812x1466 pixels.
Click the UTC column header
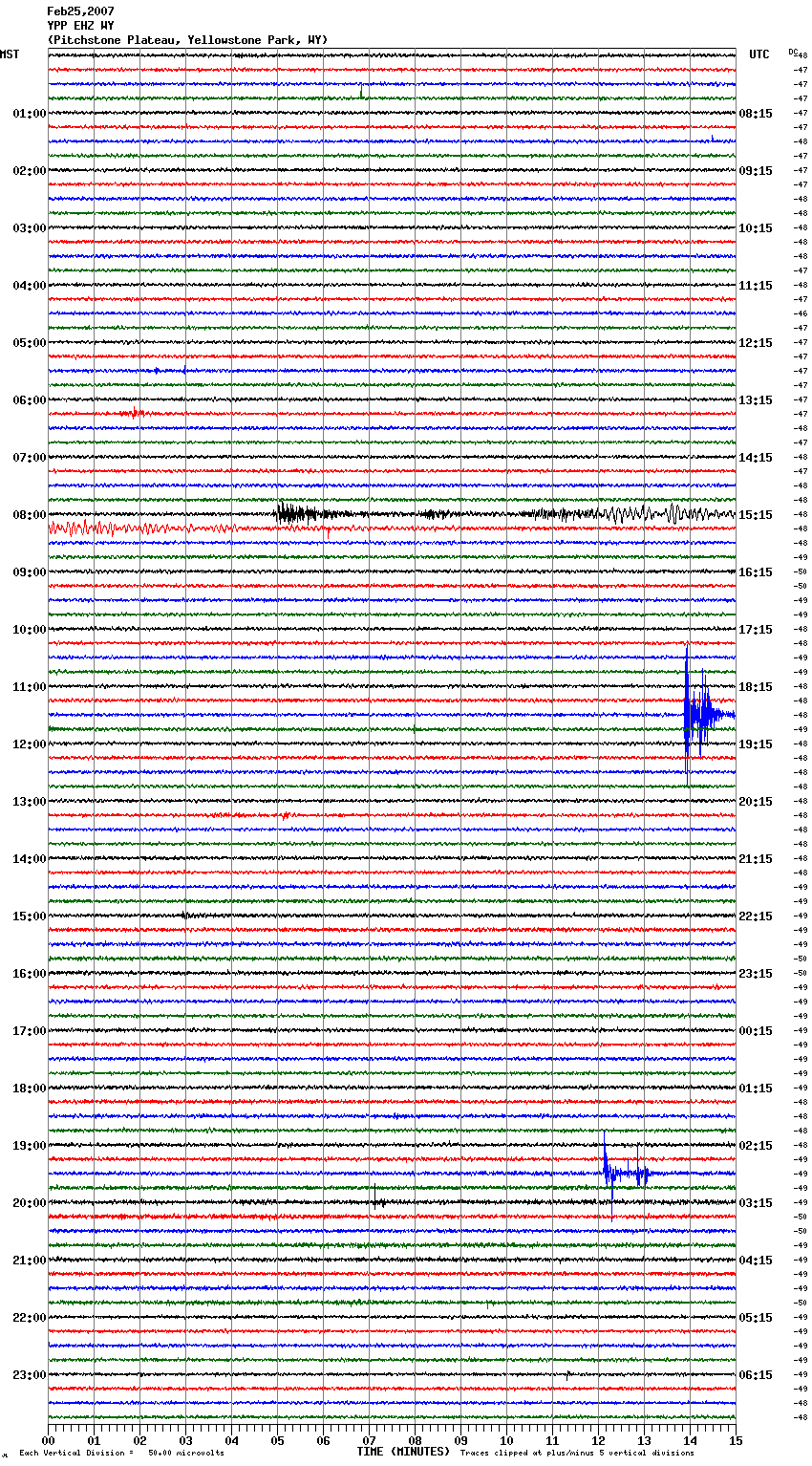coord(759,54)
